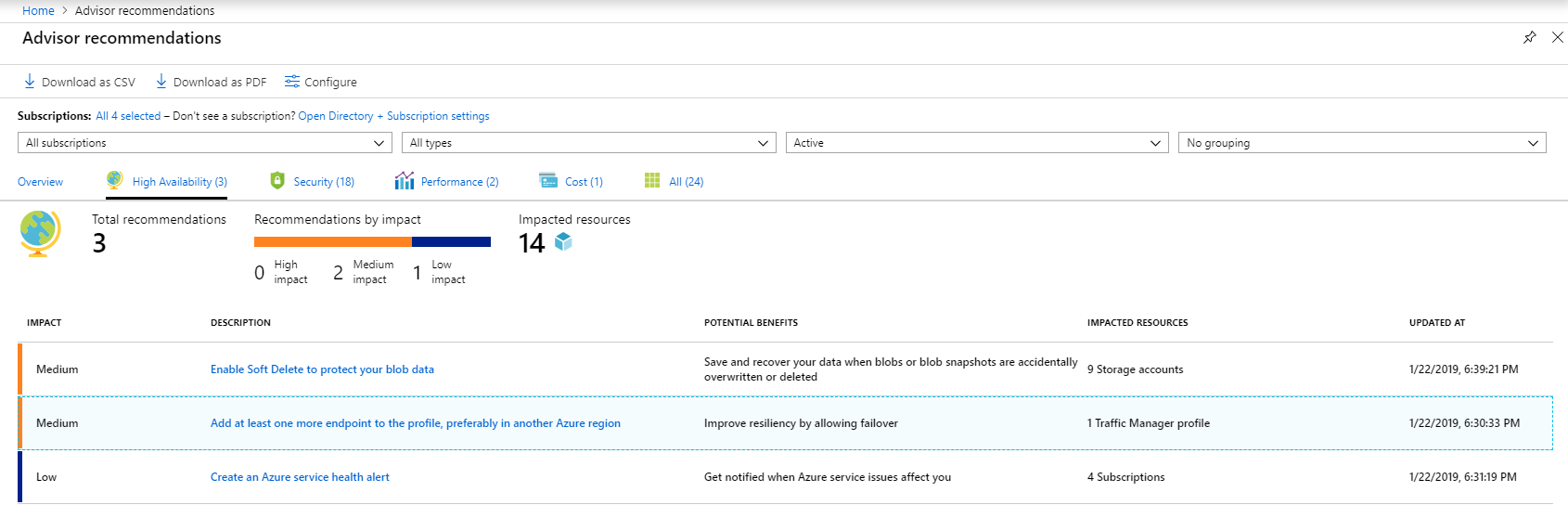Click the Security shield tab icon
The width and height of the screenshot is (1568, 518).
pos(277,180)
